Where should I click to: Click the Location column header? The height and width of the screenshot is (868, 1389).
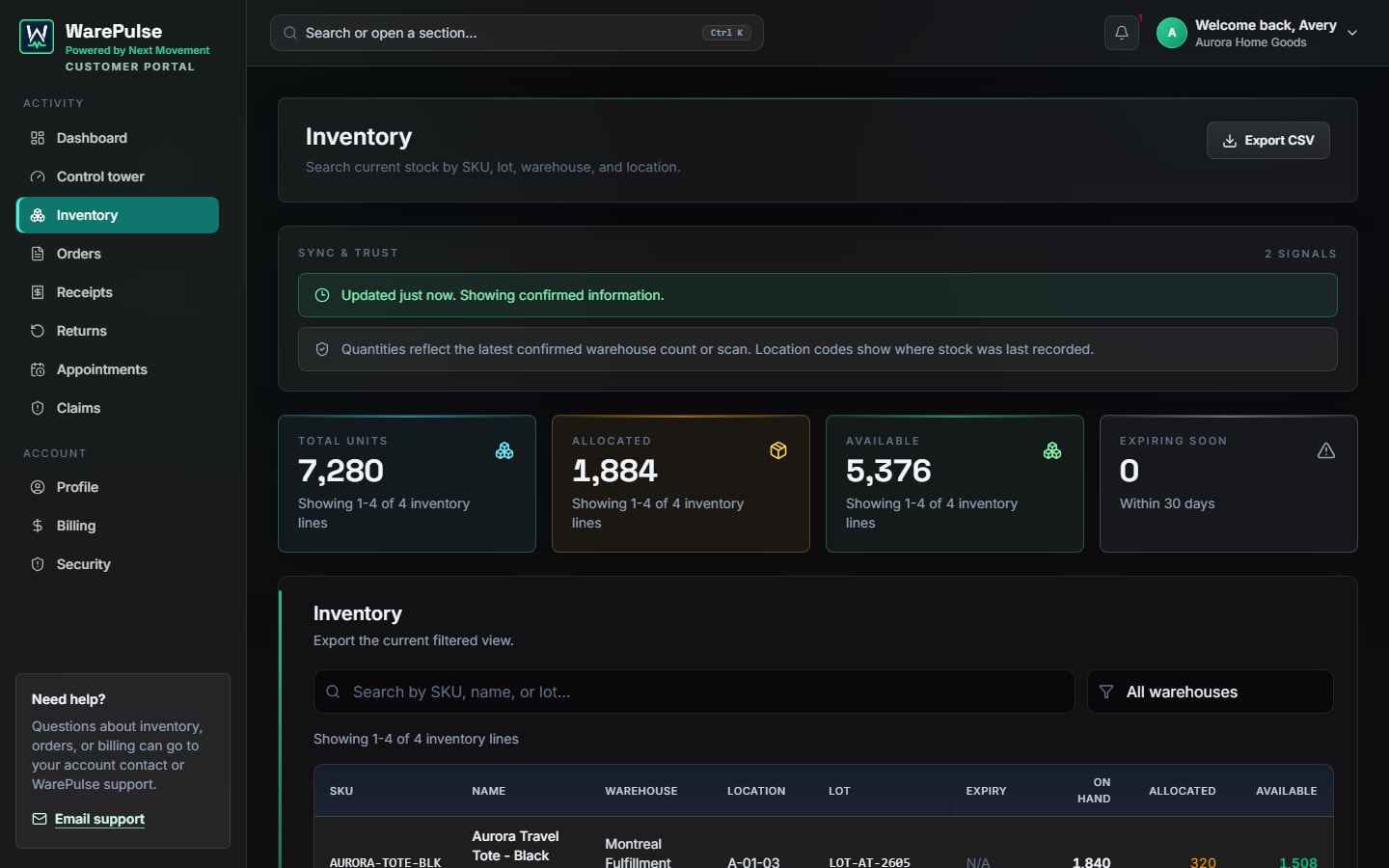click(x=756, y=791)
